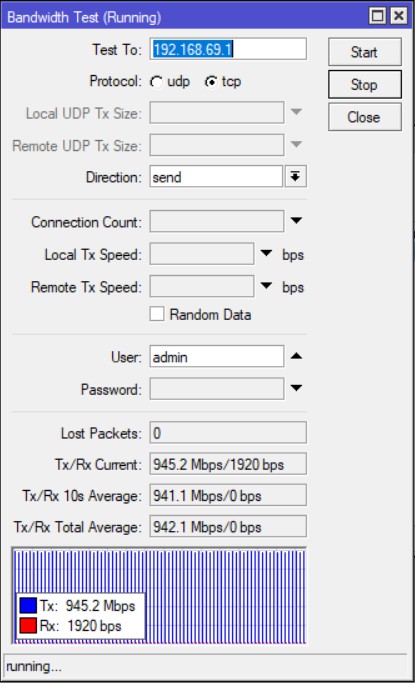Expand the Local Tx Speed arrow
The image size is (415, 683).
[266, 253]
